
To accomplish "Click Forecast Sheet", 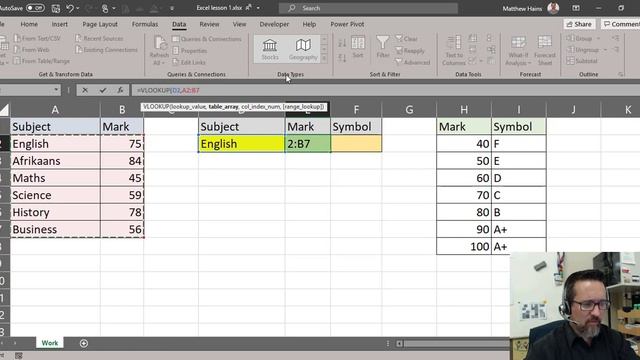I will click(x=544, y=51).
